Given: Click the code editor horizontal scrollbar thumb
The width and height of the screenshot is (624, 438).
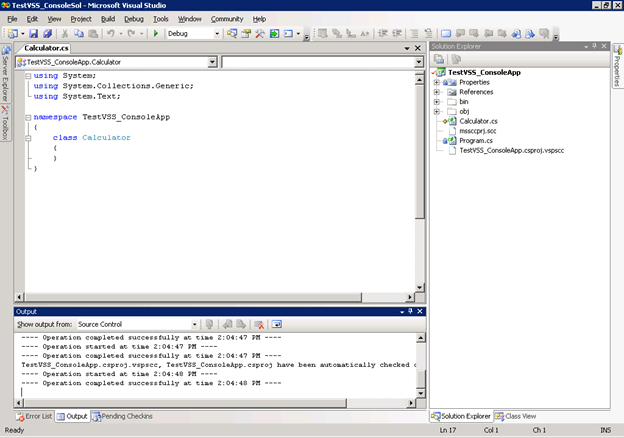Looking at the screenshot, I should point(193,297).
